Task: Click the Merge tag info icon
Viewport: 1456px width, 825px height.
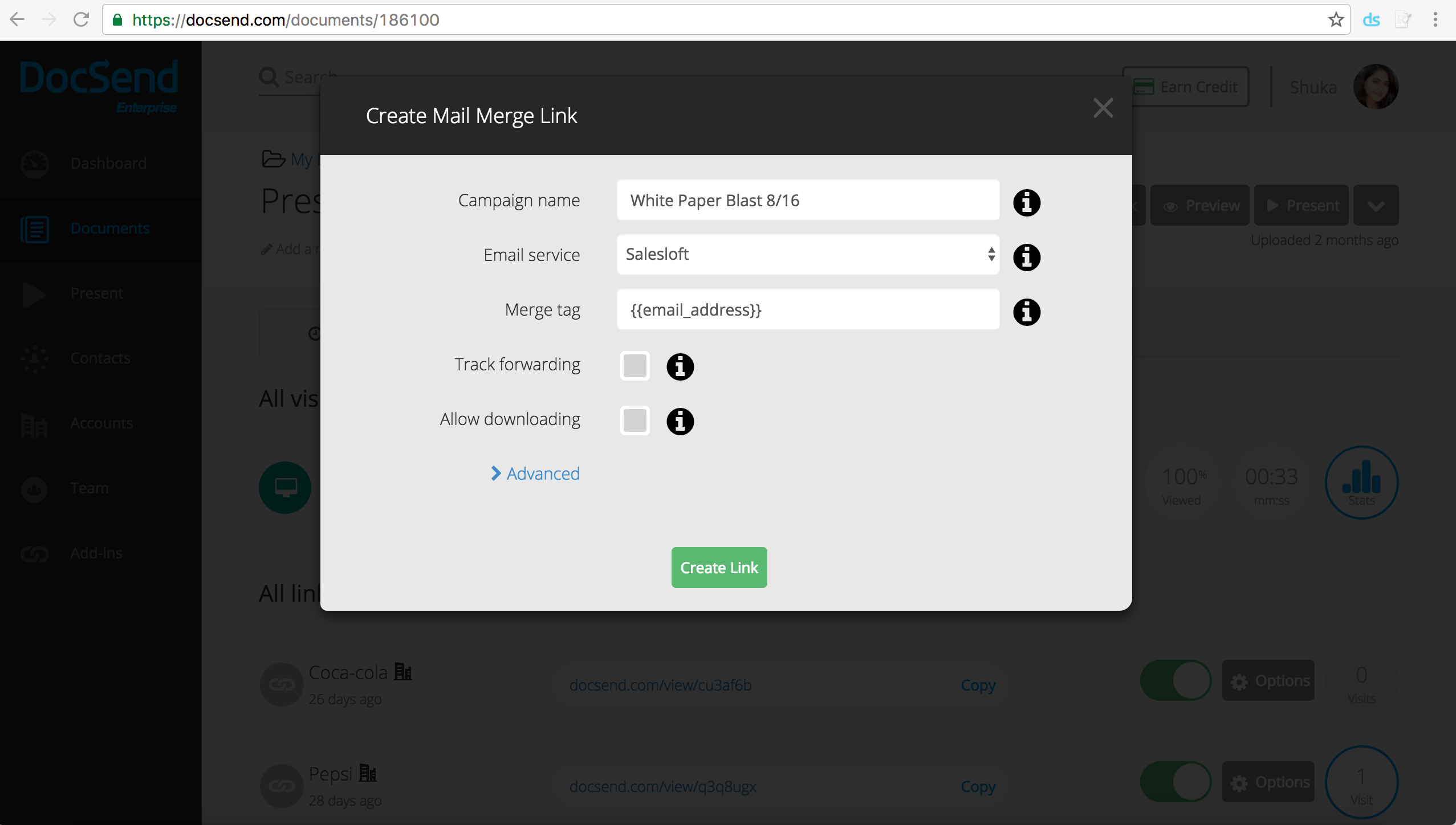Action: 1027,312
